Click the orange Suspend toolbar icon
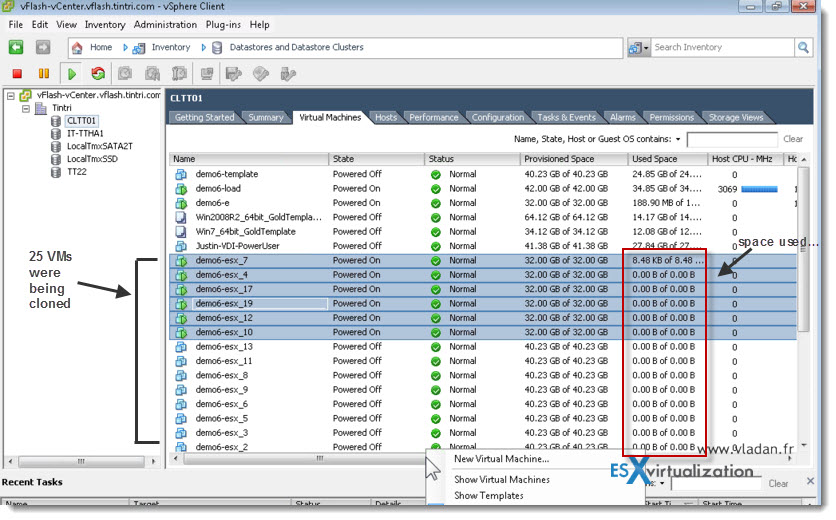 (44, 74)
